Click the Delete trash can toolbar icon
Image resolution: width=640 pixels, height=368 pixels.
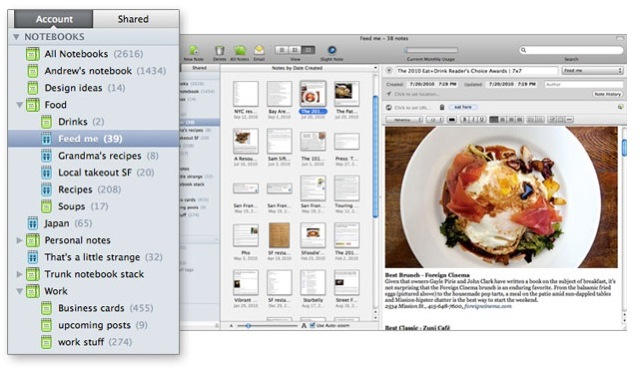[x=220, y=51]
